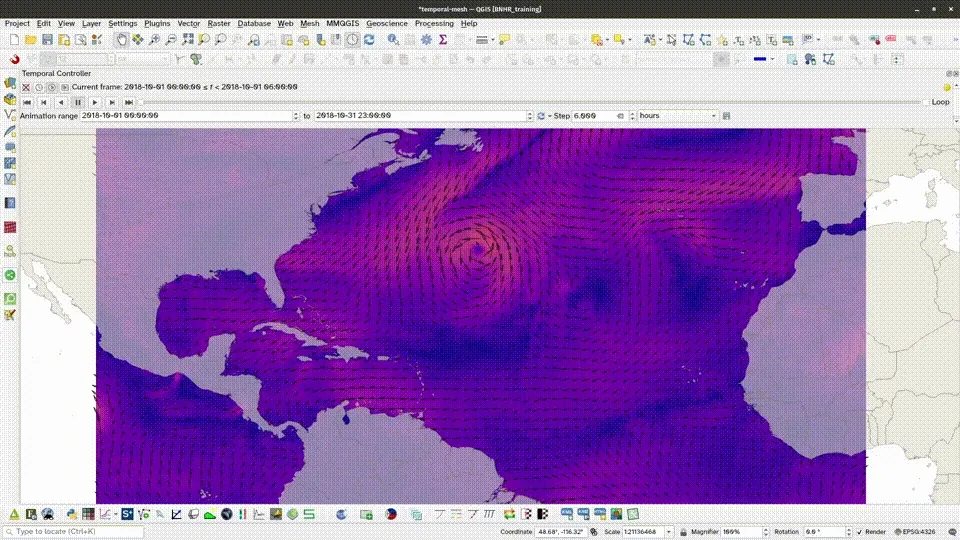Toggle the scale lock icon in status bar
This screenshot has width=960, height=540.
coord(683,532)
